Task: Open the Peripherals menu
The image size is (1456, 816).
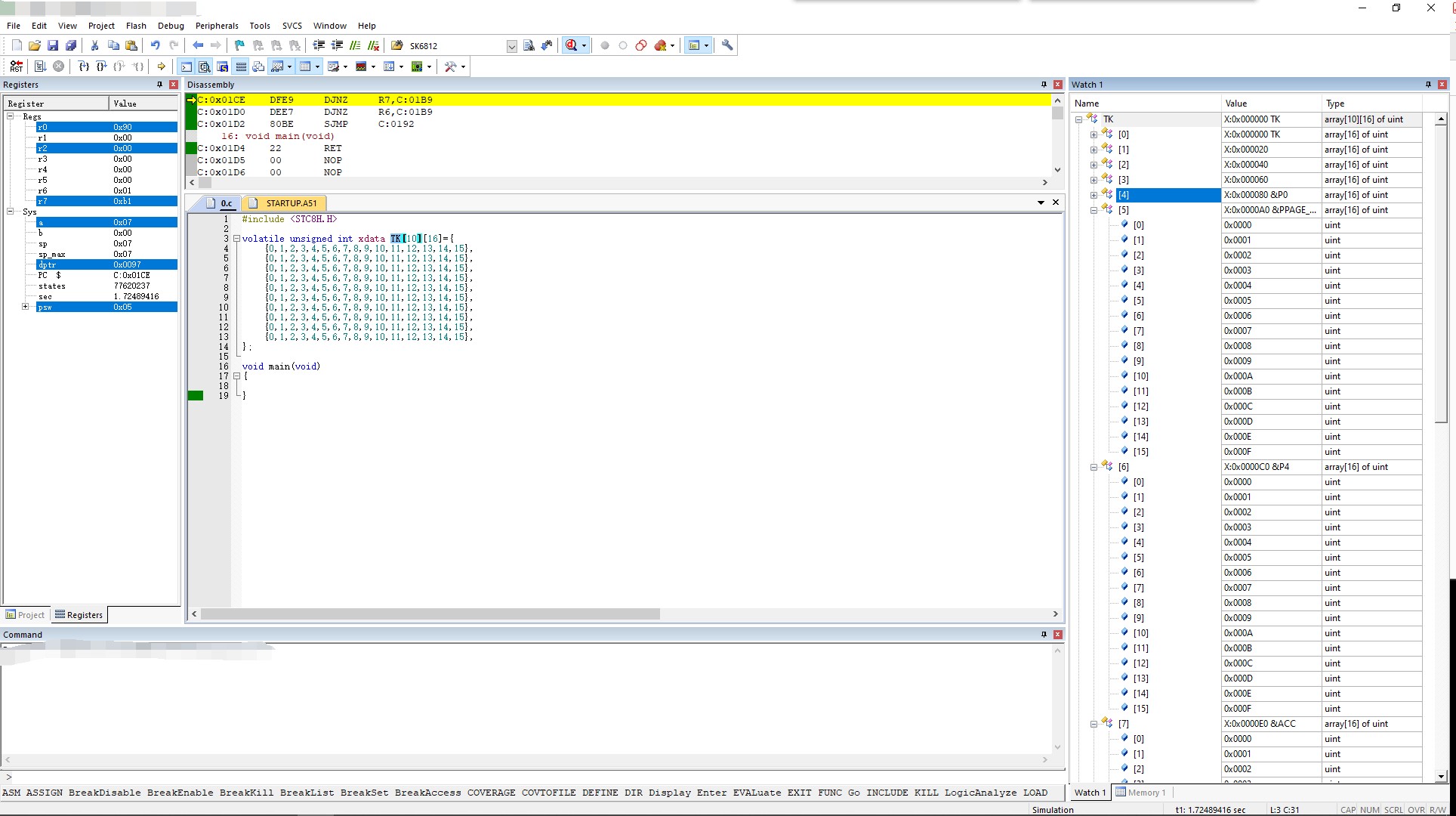Action: tap(216, 26)
